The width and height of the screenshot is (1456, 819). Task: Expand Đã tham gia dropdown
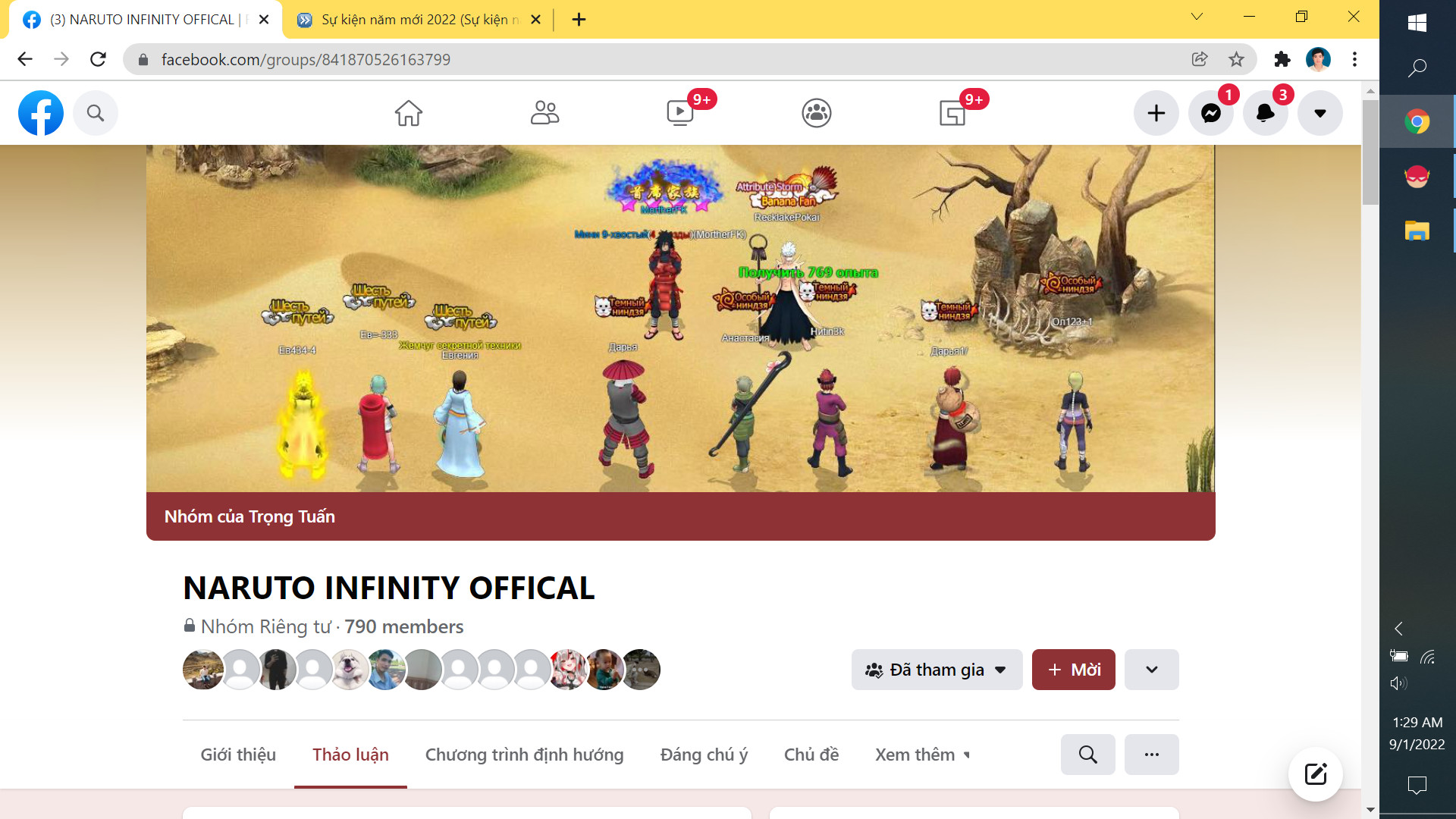click(x=937, y=670)
